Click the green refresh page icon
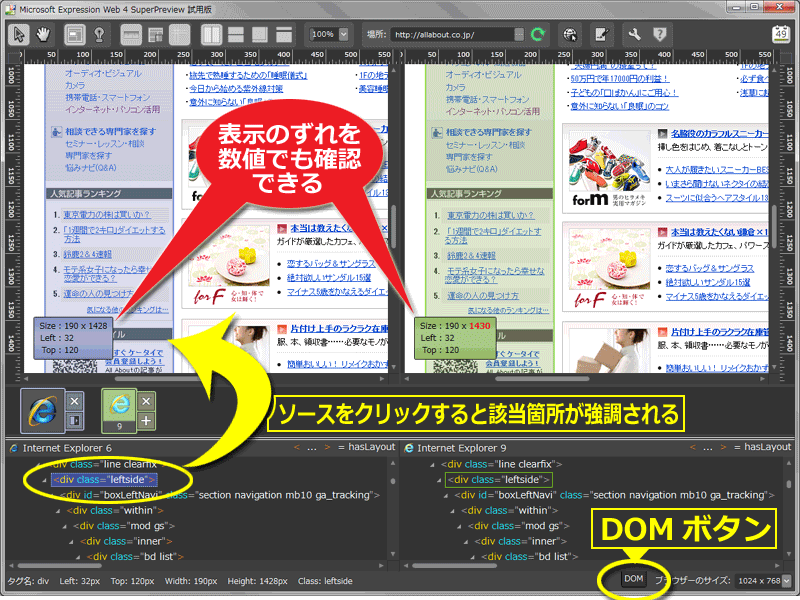Screen dimensions: 800x600 pos(537,33)
